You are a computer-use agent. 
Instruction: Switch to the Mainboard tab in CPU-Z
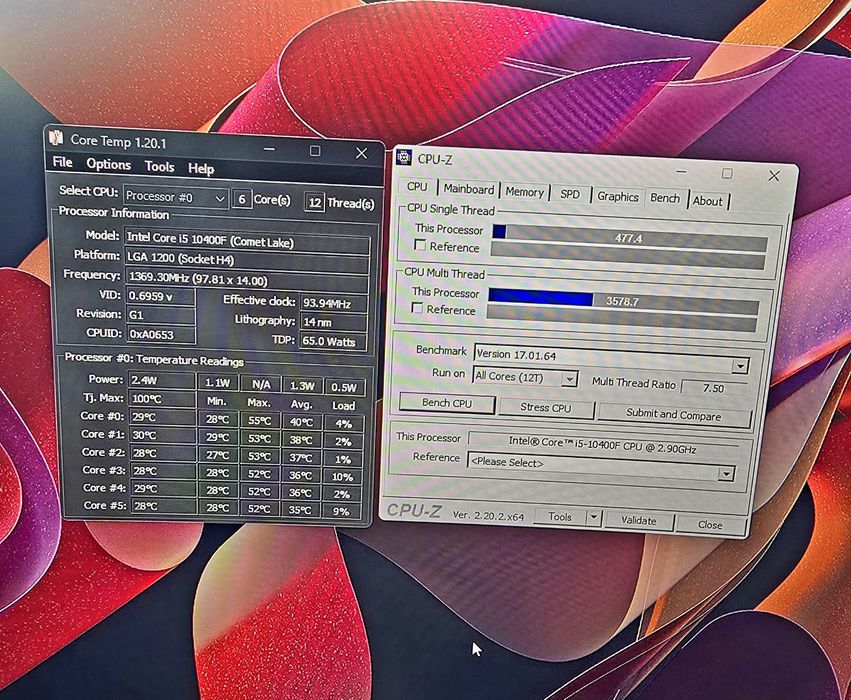click(468, 189)
